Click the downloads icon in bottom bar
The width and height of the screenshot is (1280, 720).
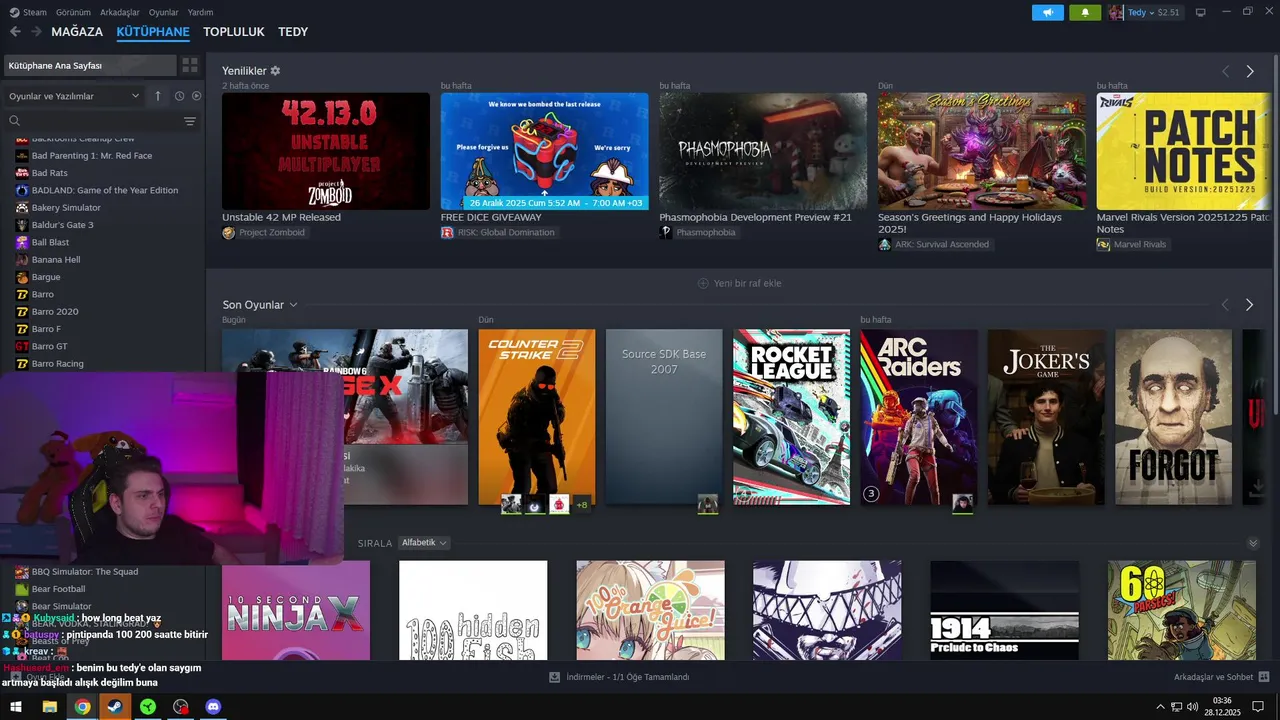(554, 677)
